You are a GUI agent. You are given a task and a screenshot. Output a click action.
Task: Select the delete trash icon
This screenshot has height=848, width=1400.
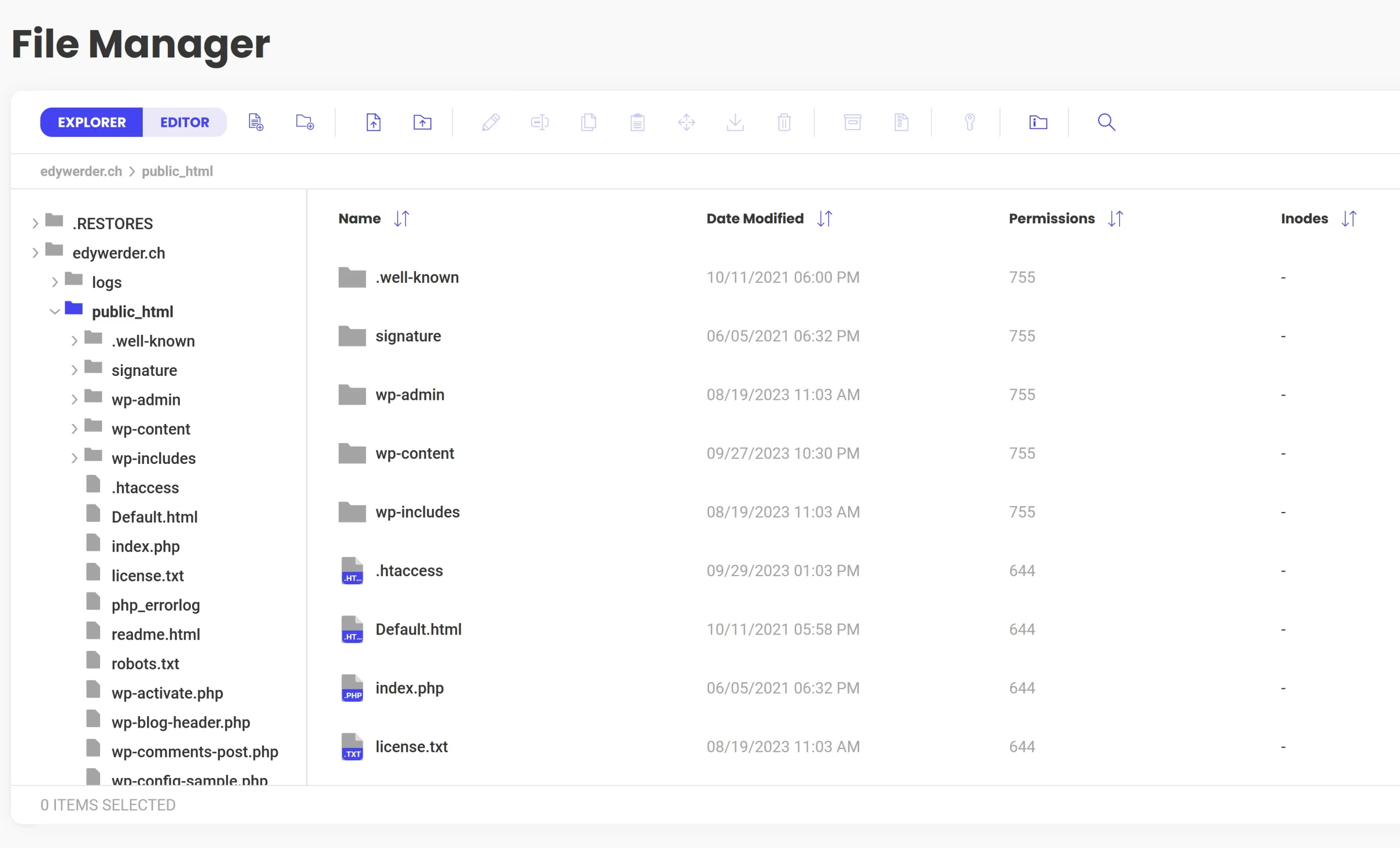click(x=784, y=121)
